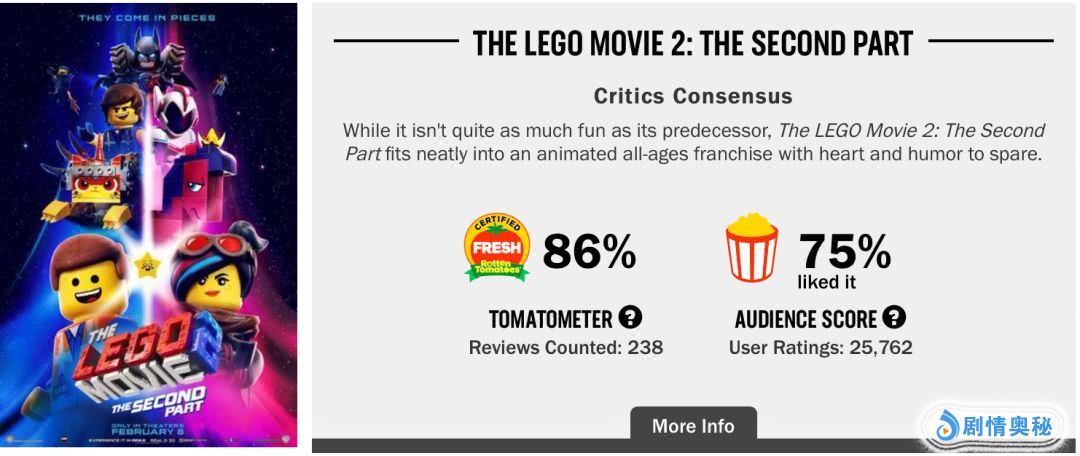
Task: Click the 剧情奥秘 watermark text
Action: [1007, 428]
